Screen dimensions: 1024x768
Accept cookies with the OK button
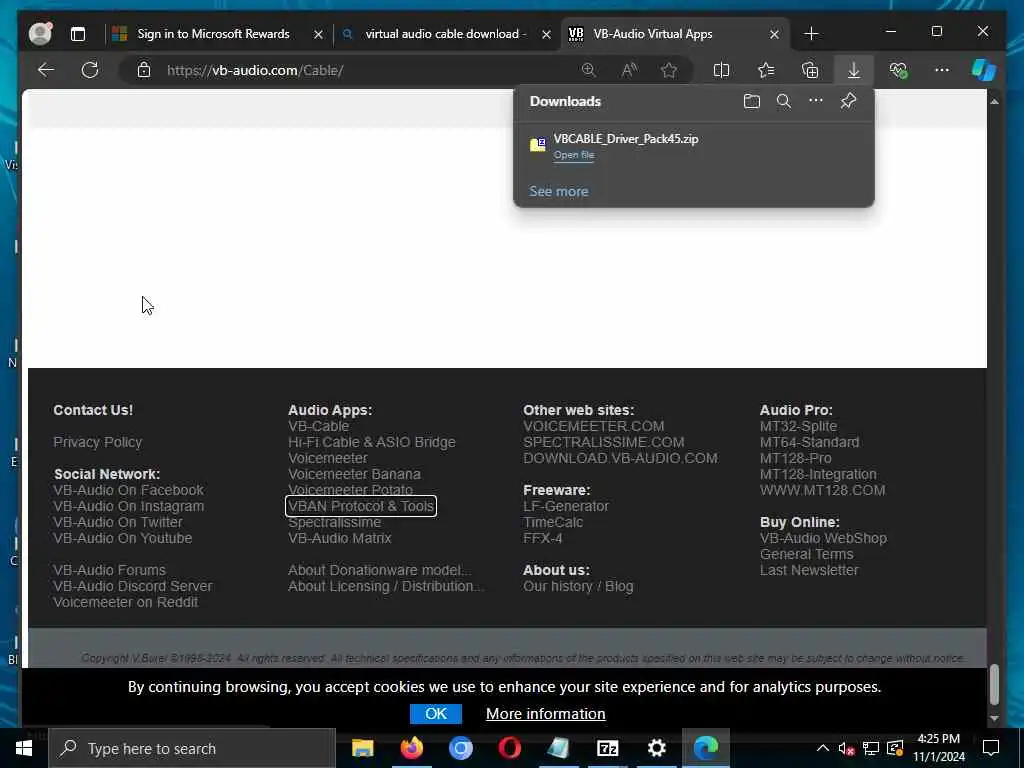(x=436, y=714)
